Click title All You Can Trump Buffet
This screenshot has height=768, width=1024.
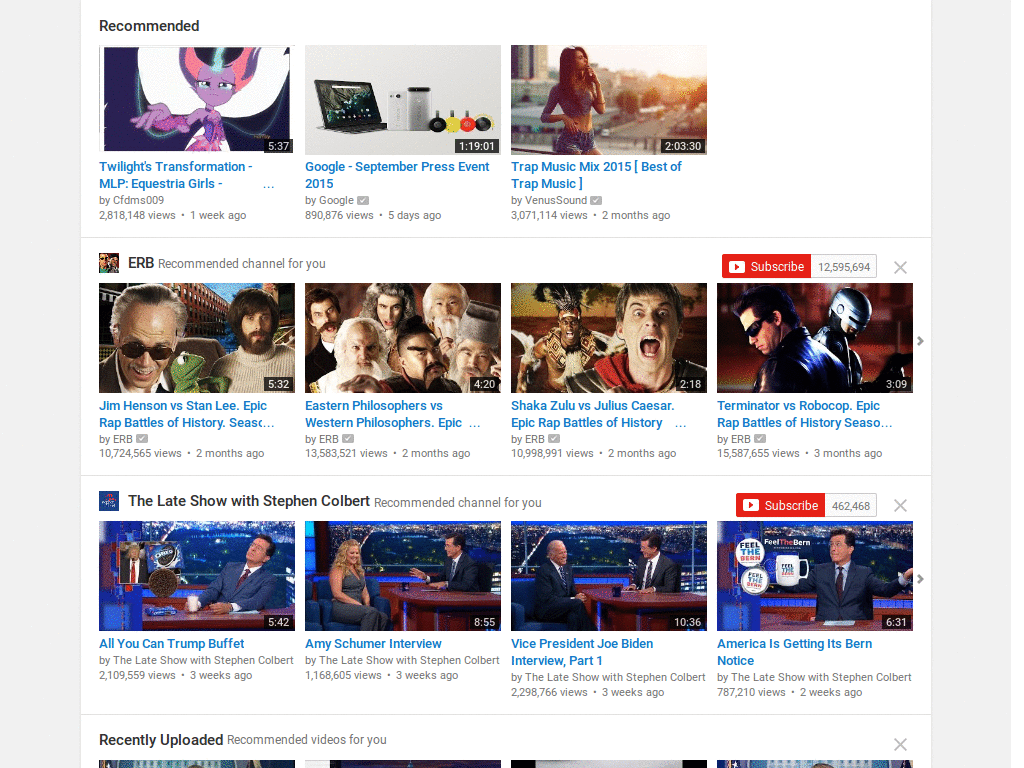[172, 643]
